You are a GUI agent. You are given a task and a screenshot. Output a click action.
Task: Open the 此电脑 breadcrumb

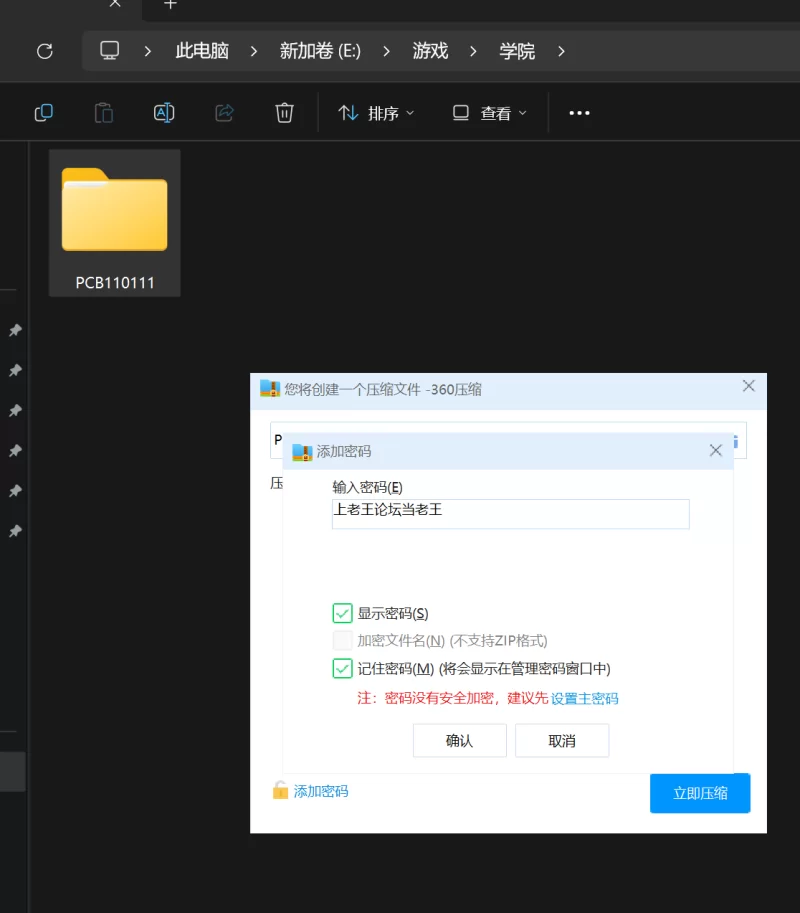coord(202,51)
